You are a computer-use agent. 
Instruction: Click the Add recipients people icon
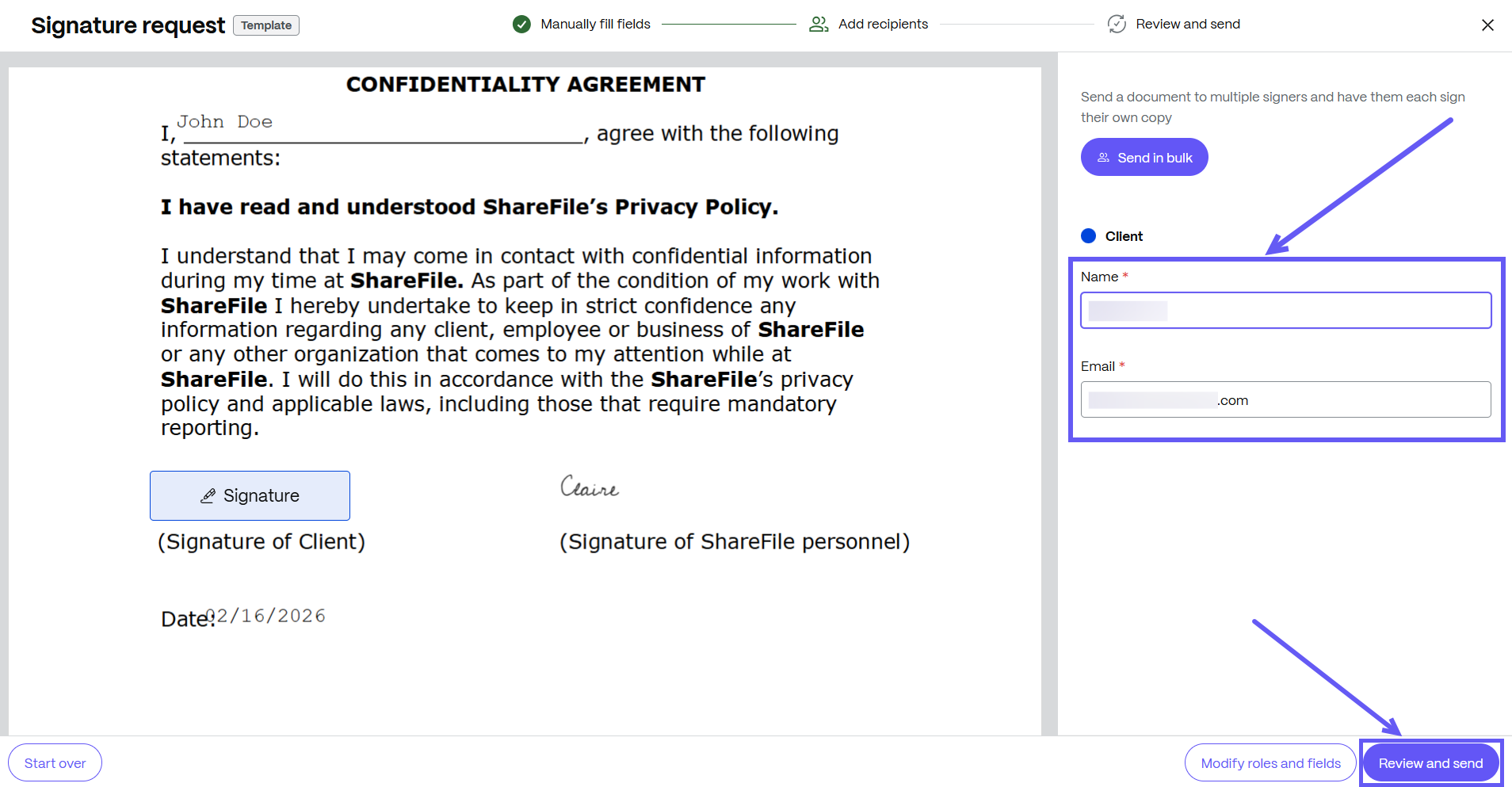(x=818, y=25)
